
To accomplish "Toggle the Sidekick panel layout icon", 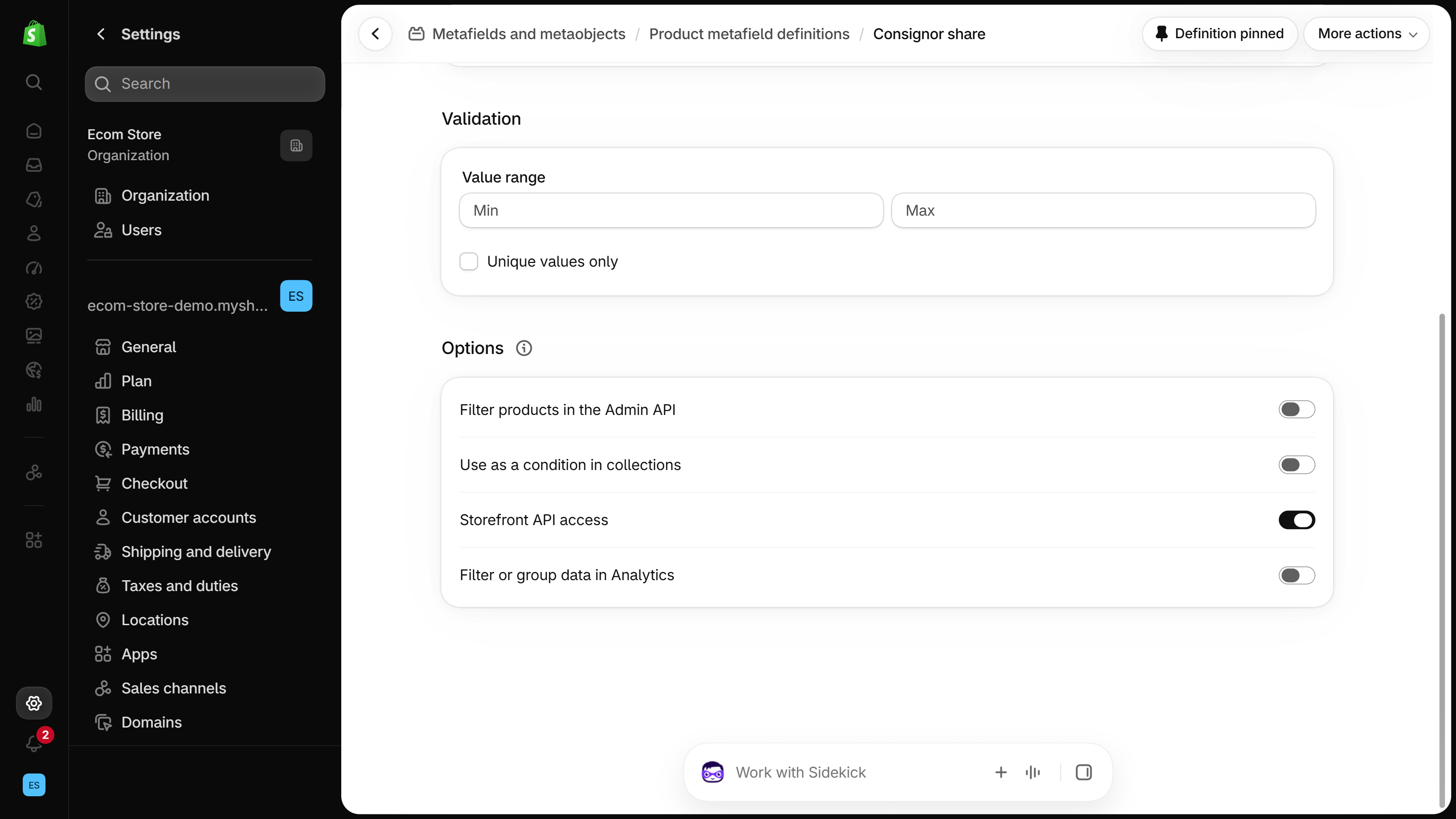I will 1083,772.
